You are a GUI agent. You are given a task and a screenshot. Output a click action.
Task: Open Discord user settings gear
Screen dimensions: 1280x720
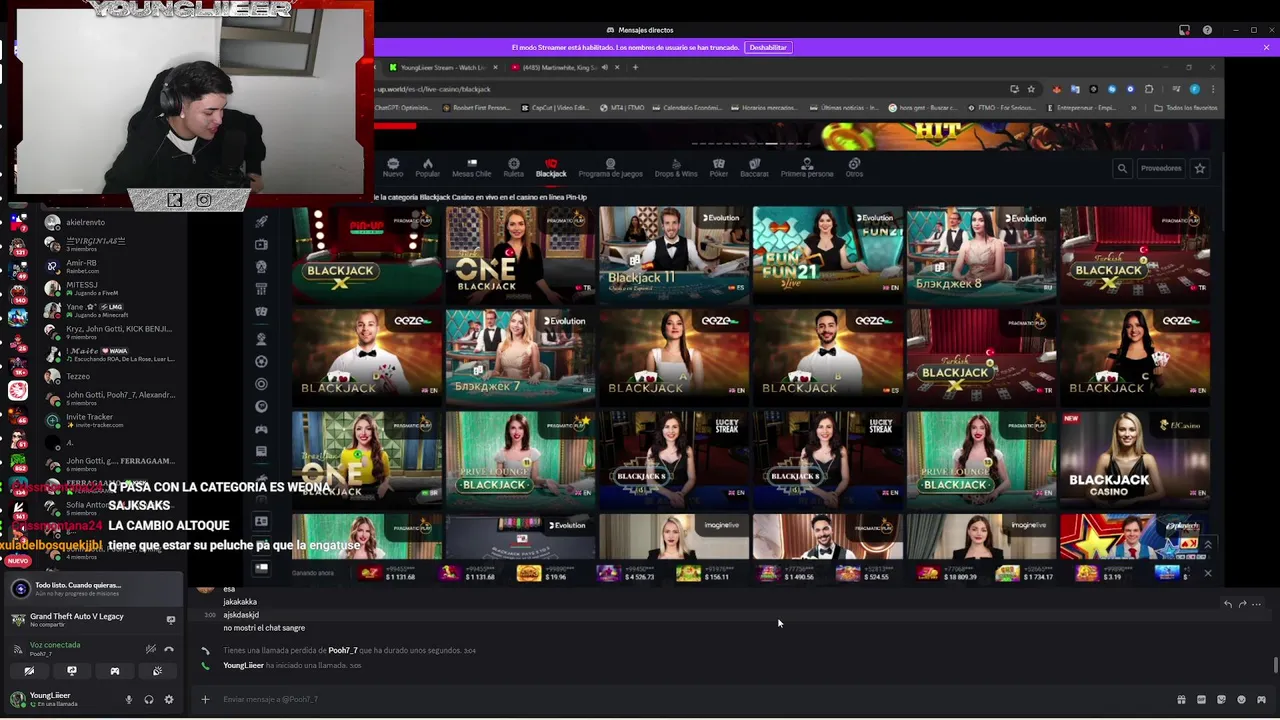pyautogui.click(x=169, y=699)
